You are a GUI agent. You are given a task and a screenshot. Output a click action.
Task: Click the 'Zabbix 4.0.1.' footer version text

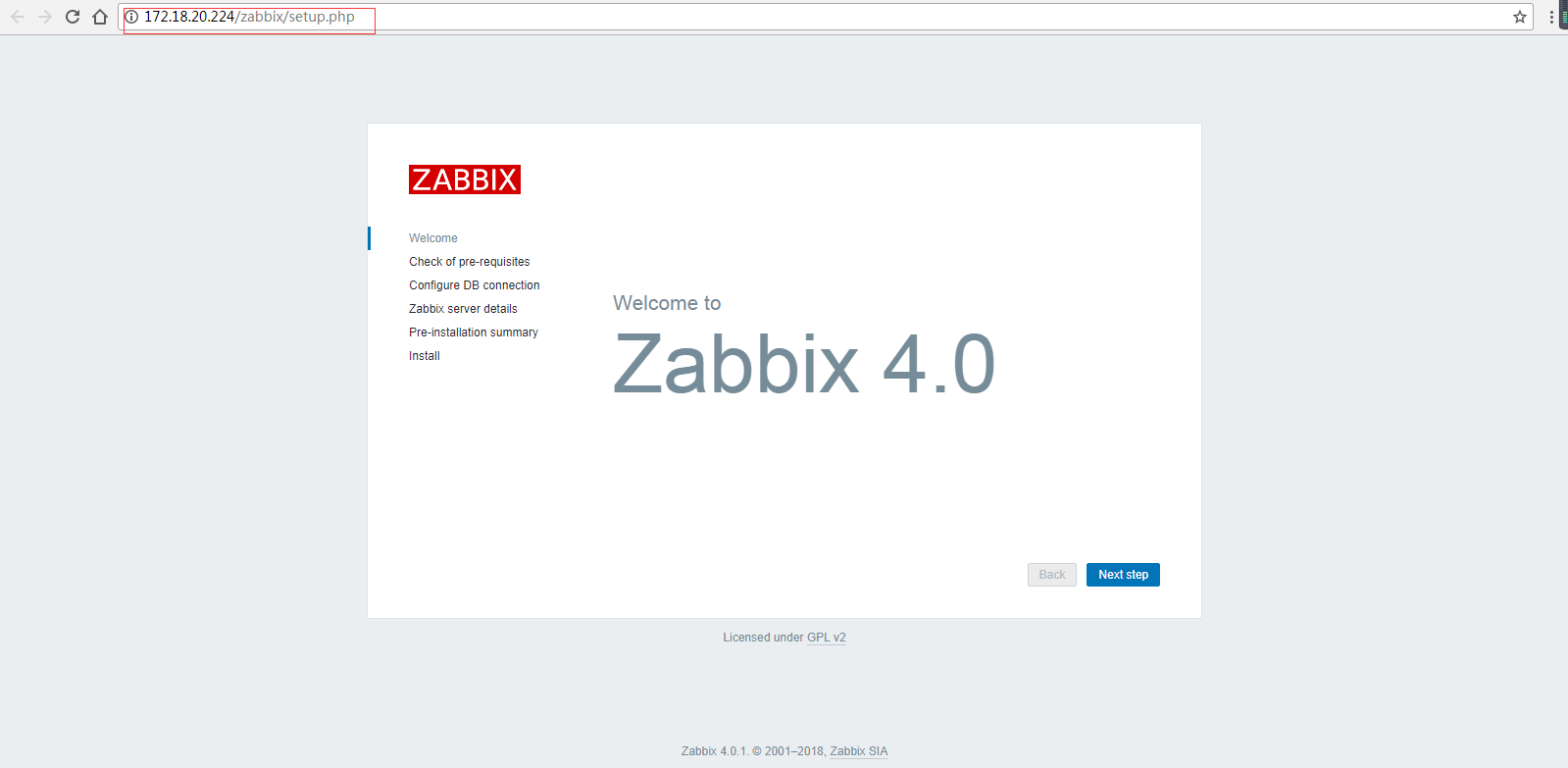(x=715, y=751)
